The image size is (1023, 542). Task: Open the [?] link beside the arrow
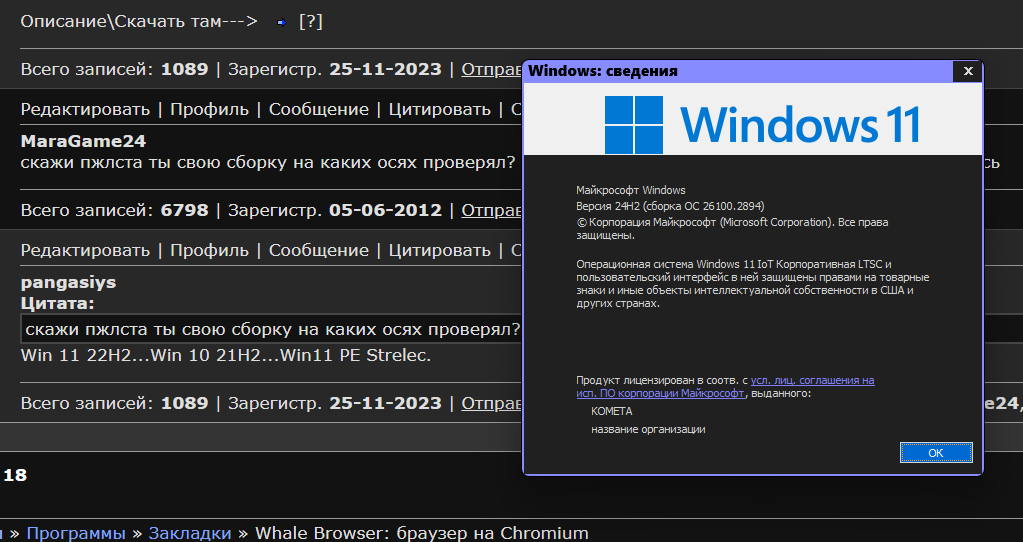(311, 22)
